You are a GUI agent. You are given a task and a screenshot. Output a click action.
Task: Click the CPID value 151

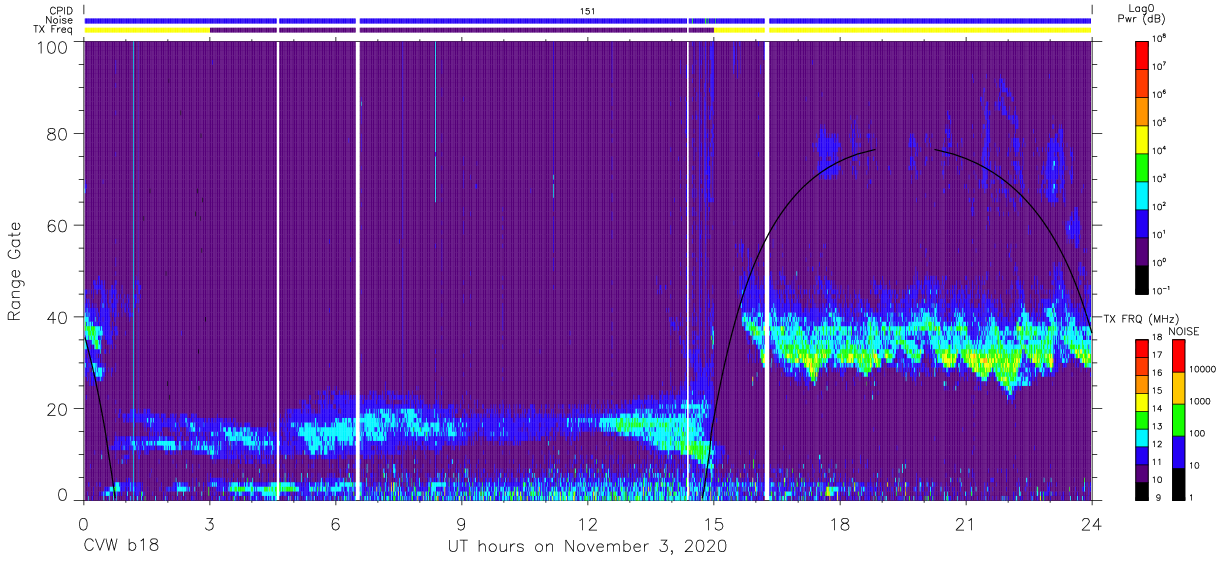[588, 10]
